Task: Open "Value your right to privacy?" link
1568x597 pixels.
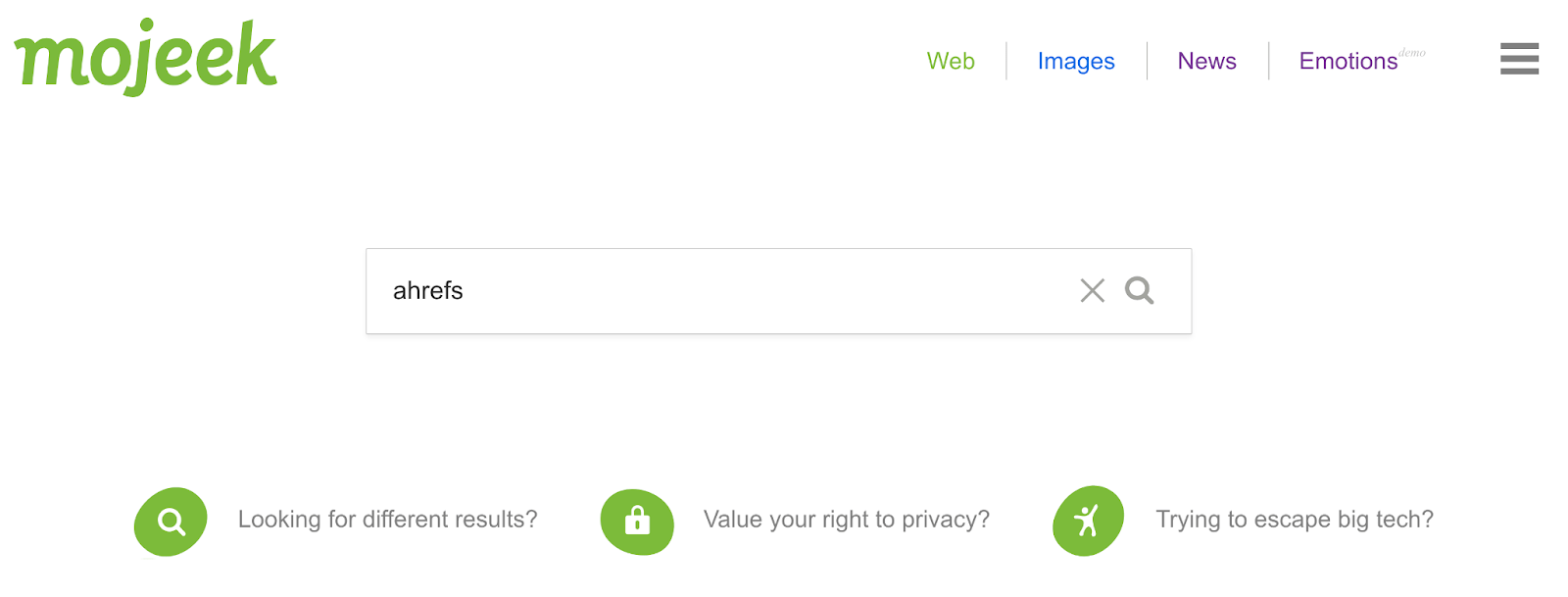Action: point(847,520)
